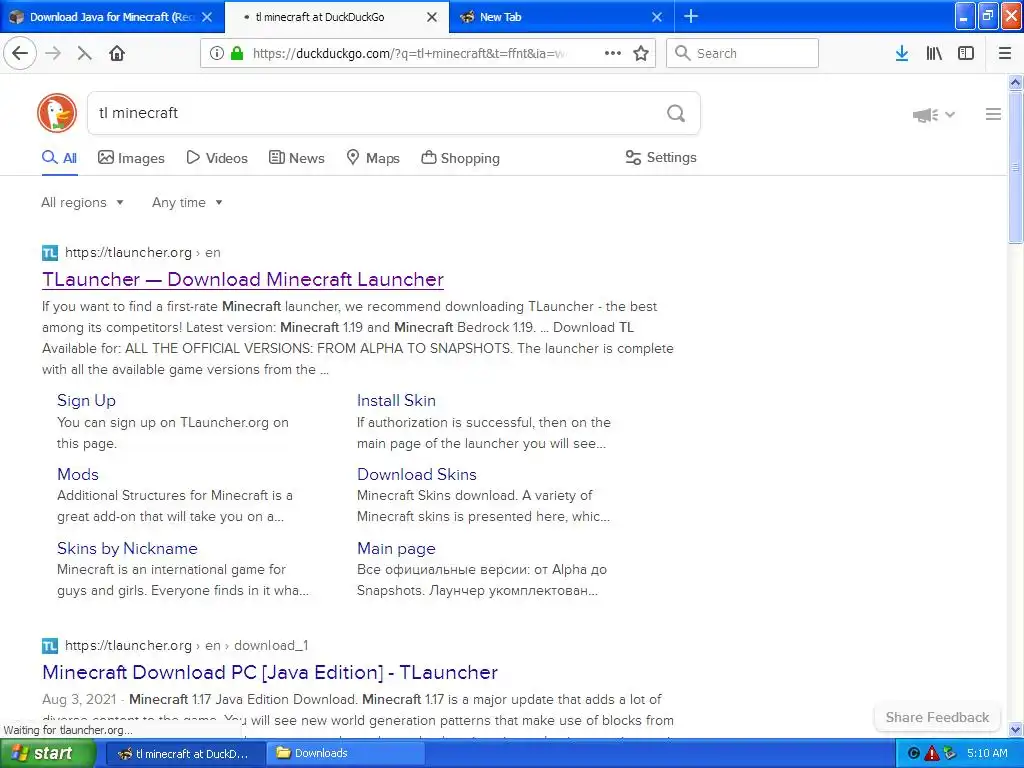Open the Download Skins sitelink
The height and width of the screenshot is (768, 1024).
click(x=417, y=474)
